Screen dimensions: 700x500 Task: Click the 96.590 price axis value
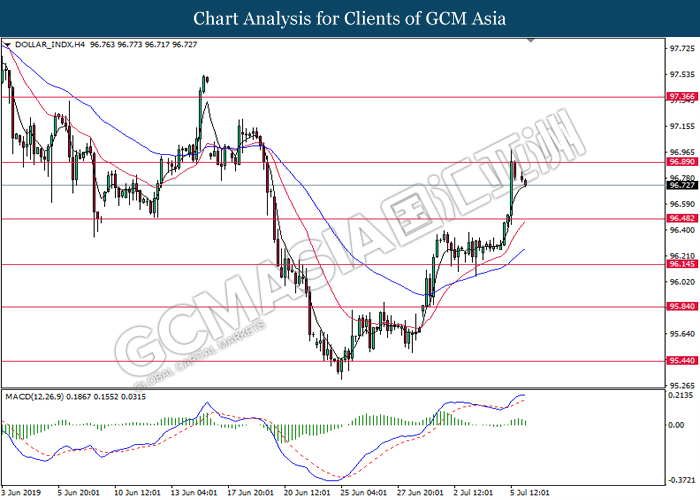pyautogui.click(x=683, y=204)
